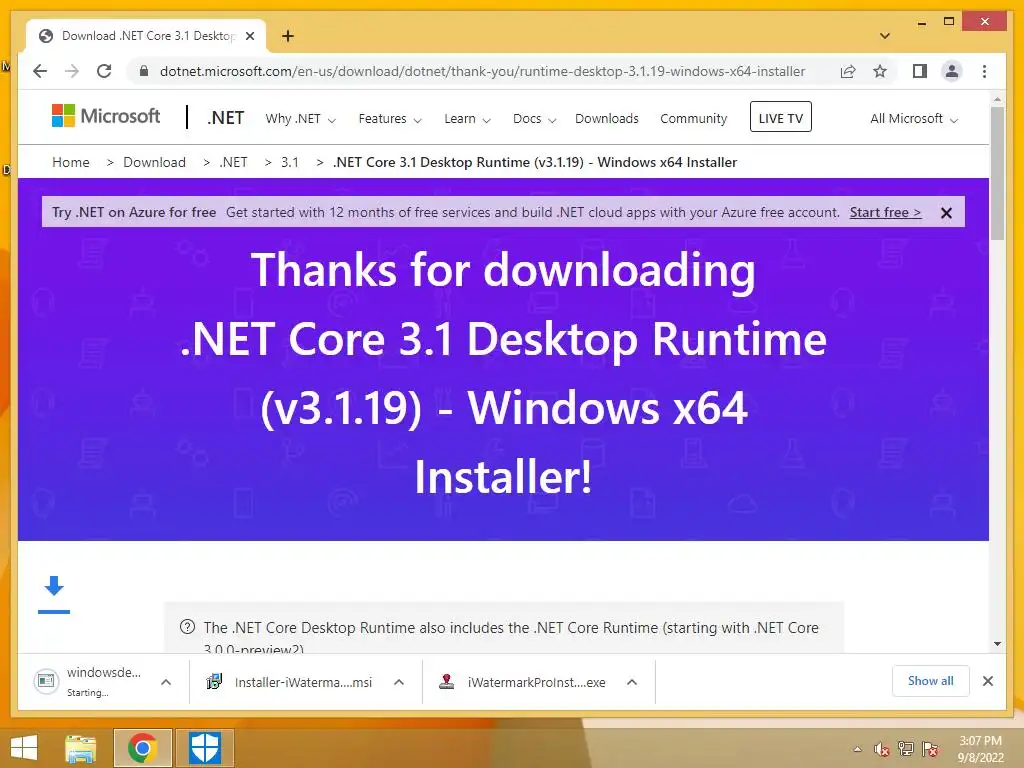
Task: Minimize the Chrome window
Action: [x=921, y=22]
